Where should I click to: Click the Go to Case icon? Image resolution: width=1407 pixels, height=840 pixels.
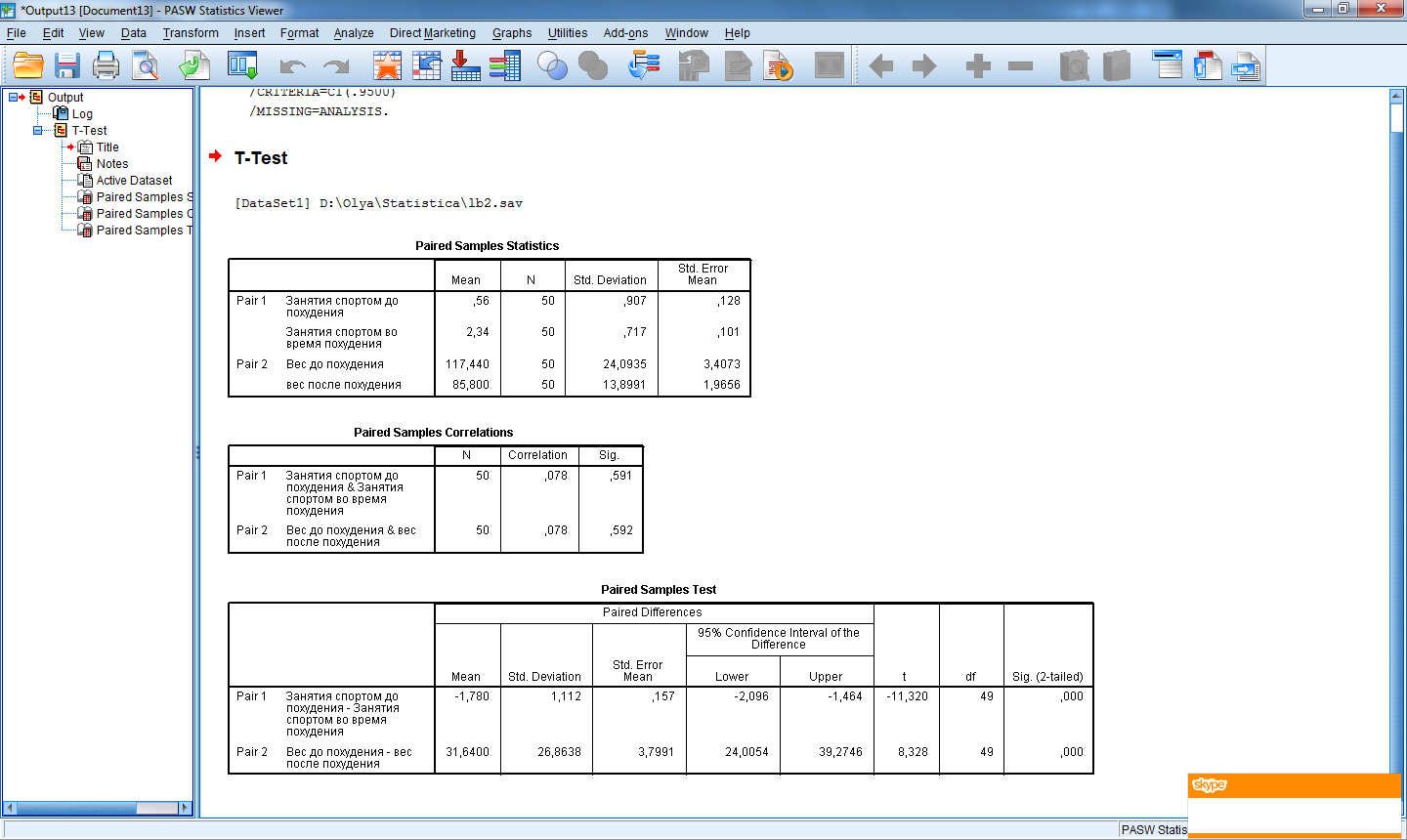tap(427, 66)
